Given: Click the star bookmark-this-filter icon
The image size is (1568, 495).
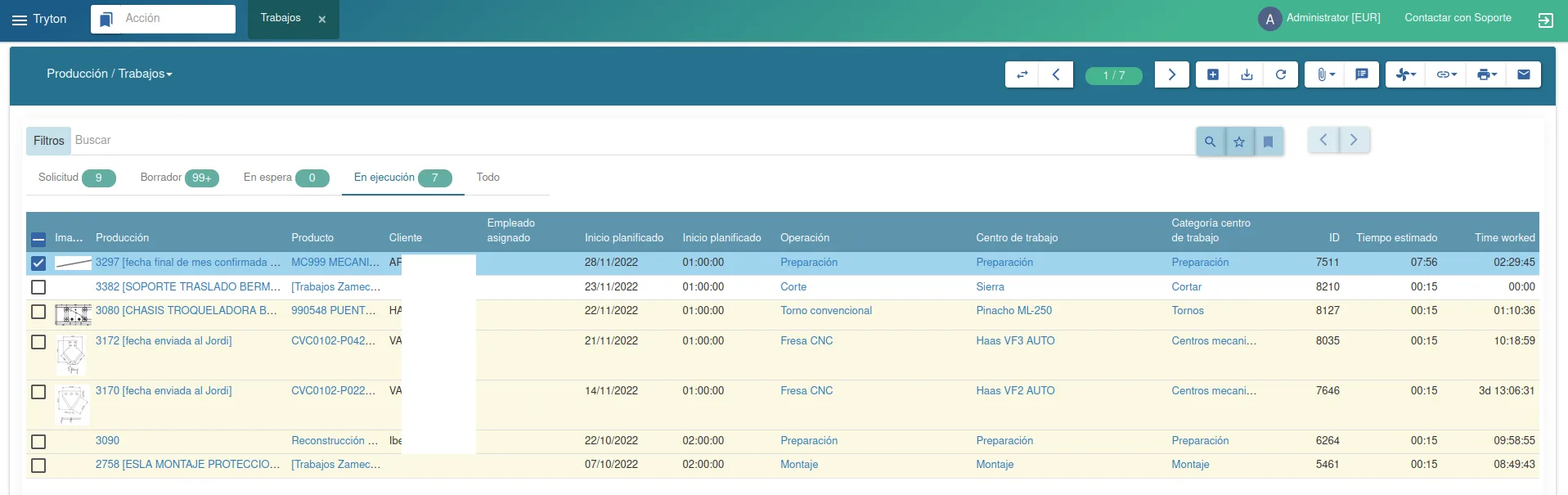Looking at the screenshot, I should [1239, 142].
